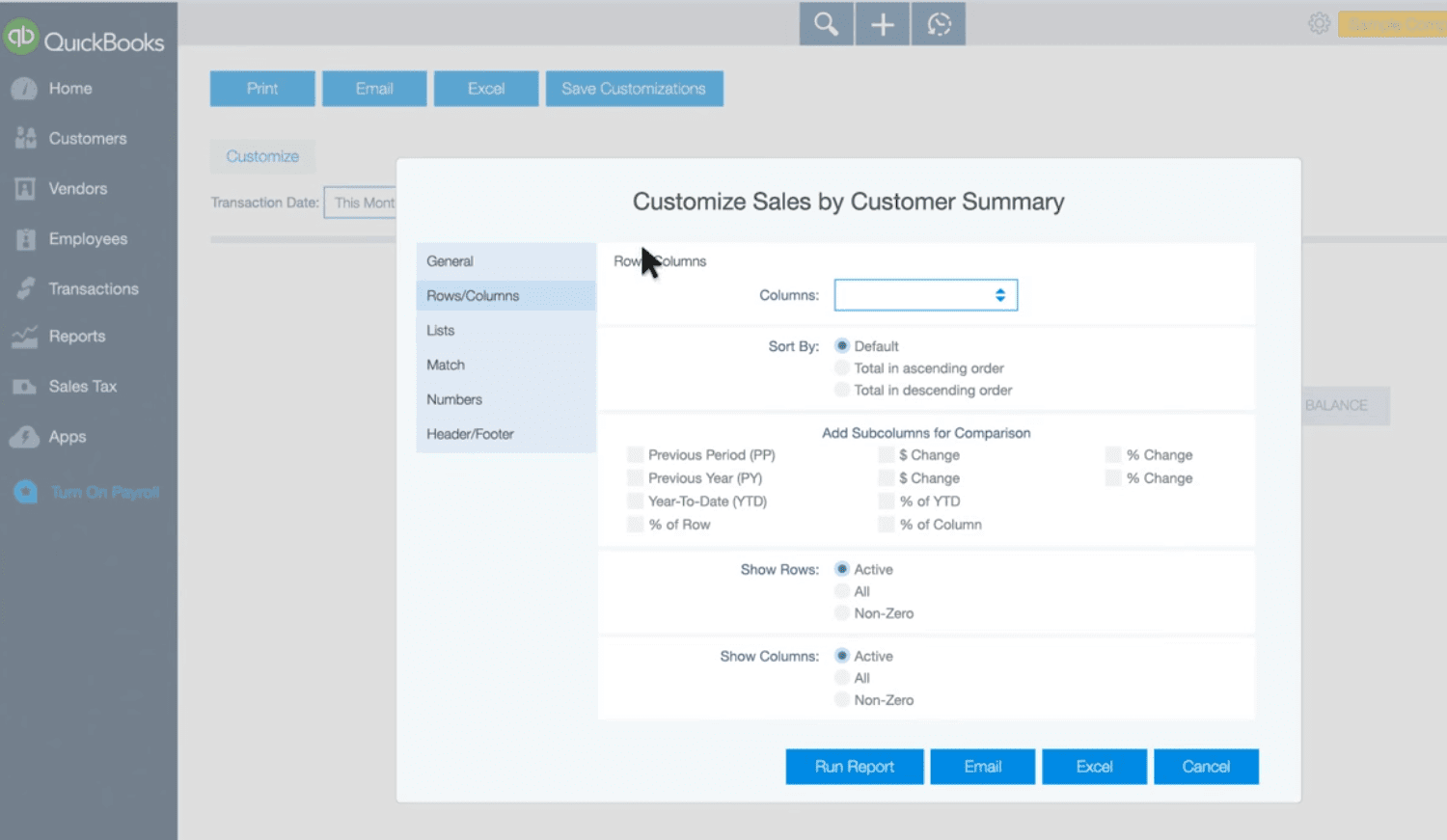
Task: Enable the Previous Year (PY) subcolumn
Action: pos(635,477)
